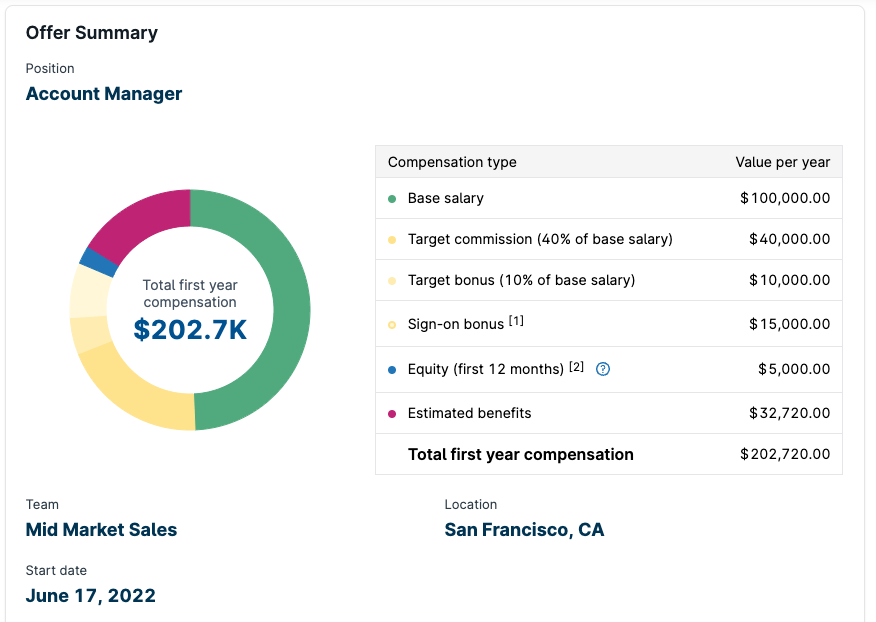The image size is (876, 622).
Task: Click the pale Sign-on bonus legend dot
Action: pyautogui.click(x=394, y=324)
